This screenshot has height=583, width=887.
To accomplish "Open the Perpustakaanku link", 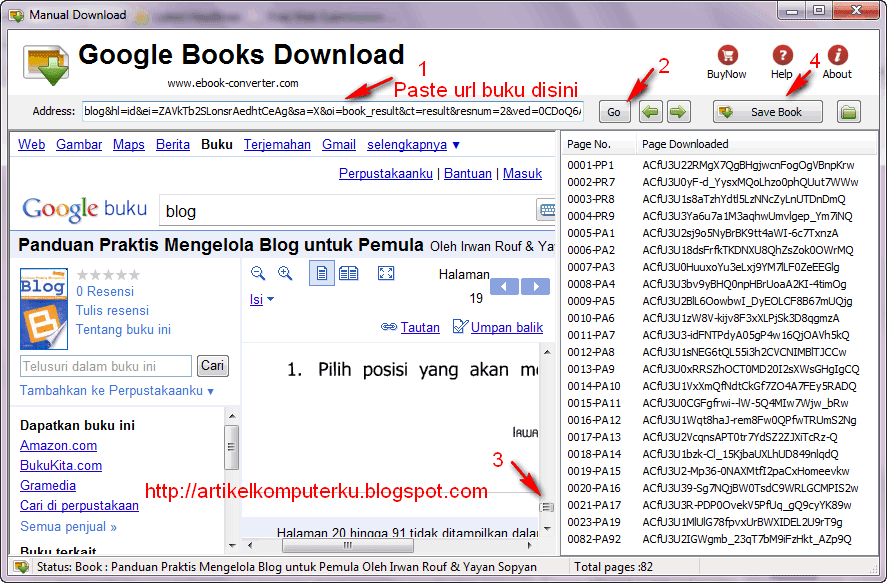I will pyautogui.click(x=386, y=174).
